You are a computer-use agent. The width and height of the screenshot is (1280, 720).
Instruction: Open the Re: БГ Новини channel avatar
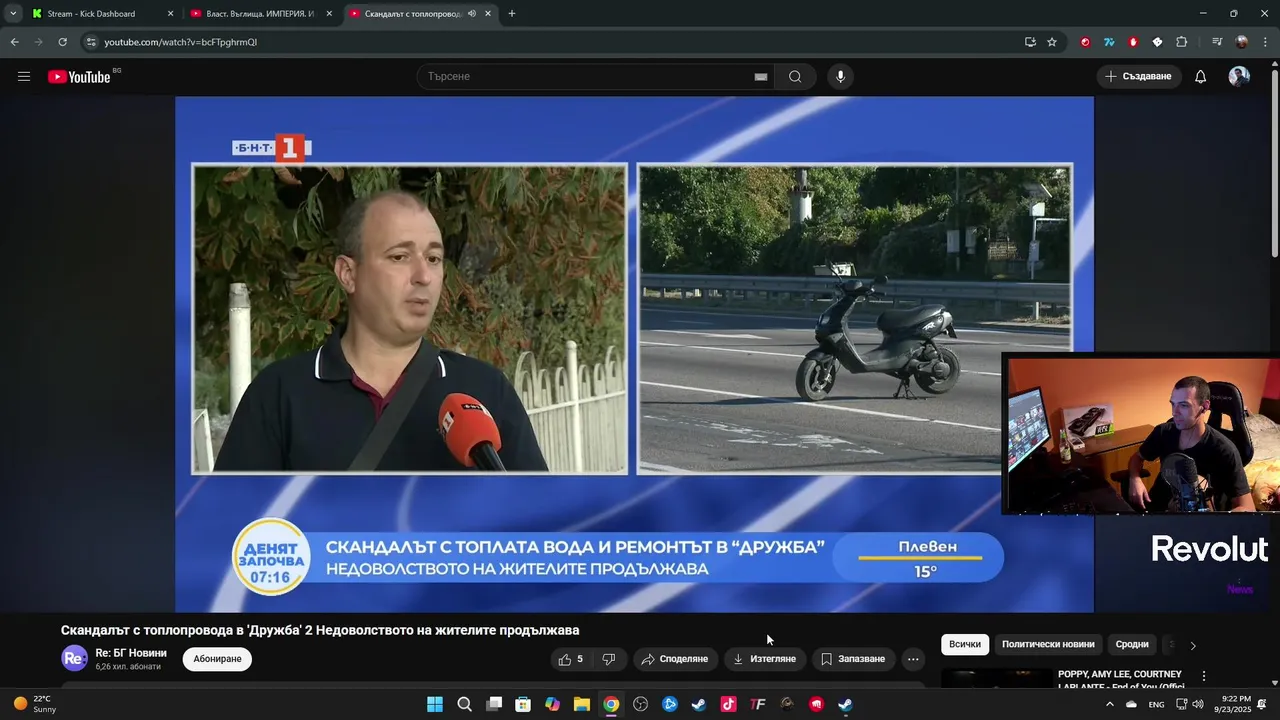point(75,658)
